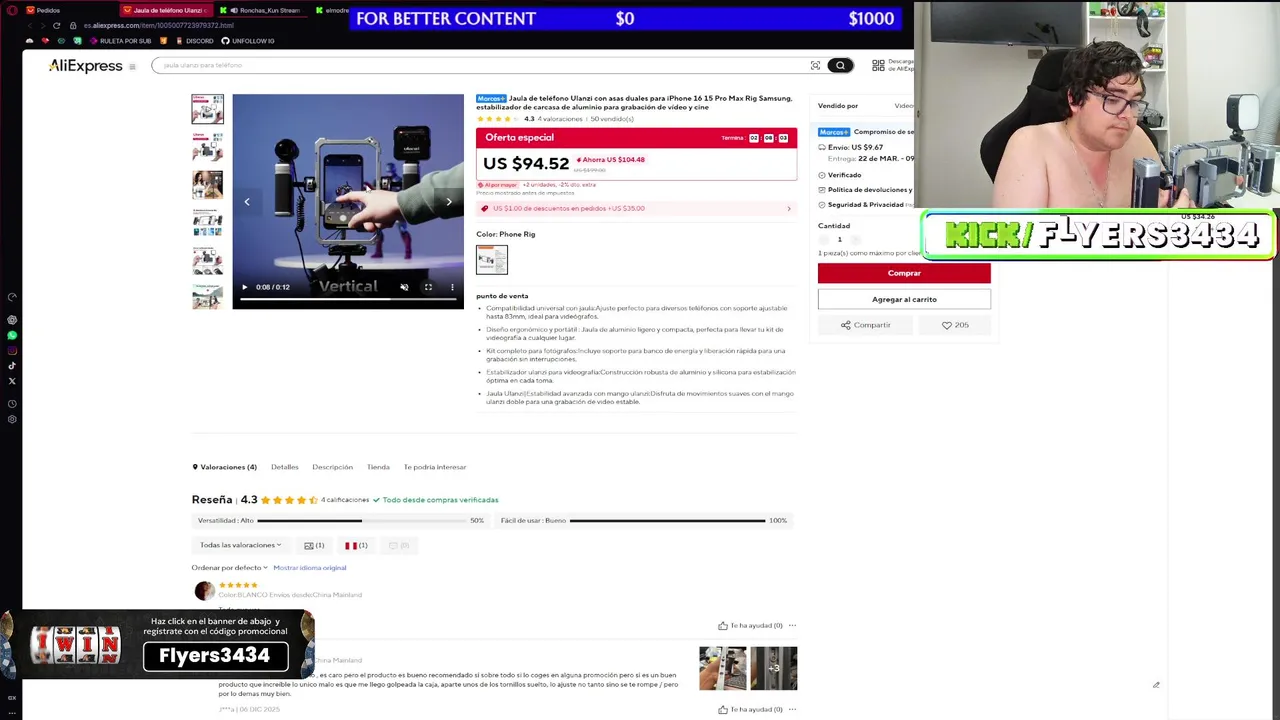The width and height of the screenshot is (1280, 720).
Task: Open the video more-options three dots
Action: point(452,287)
